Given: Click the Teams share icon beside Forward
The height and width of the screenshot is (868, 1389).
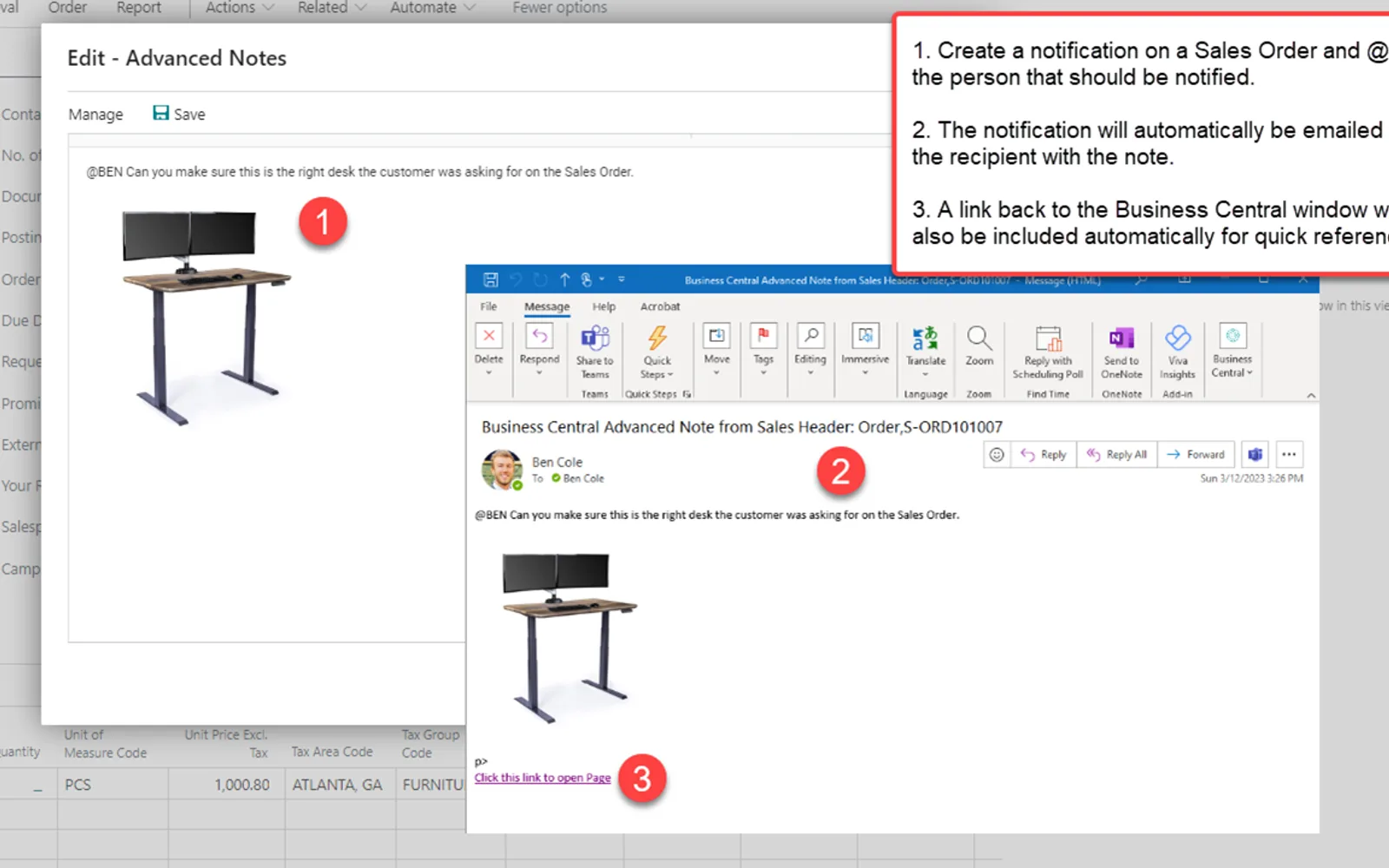Looking at the screenshot, I should [x=1254, y=454].
